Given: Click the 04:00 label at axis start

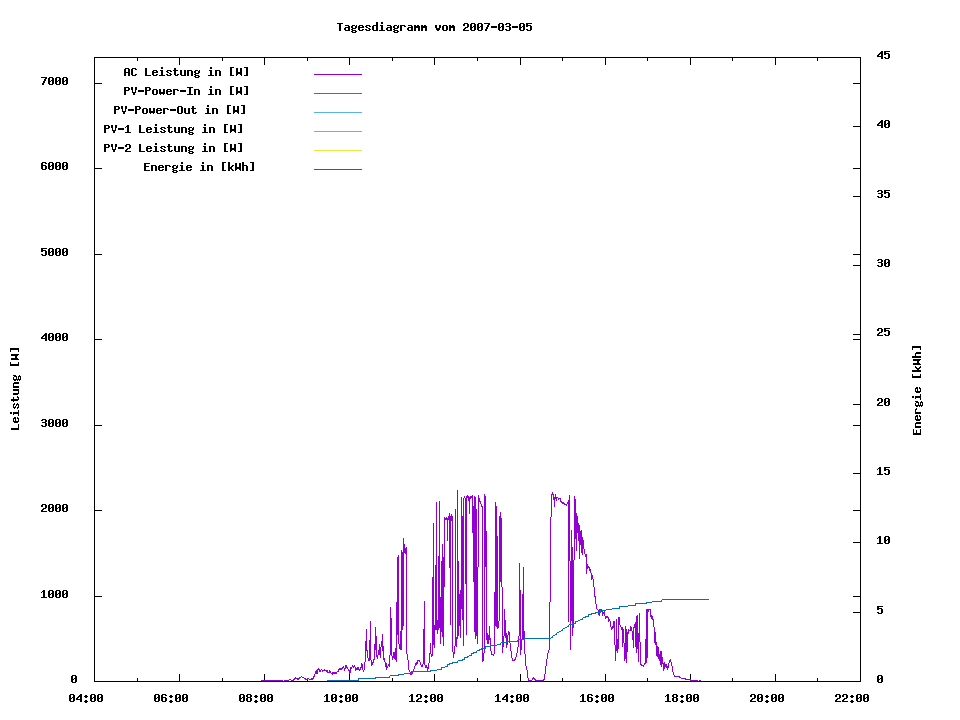Looking at the screenshot, I should coord(86,698).
